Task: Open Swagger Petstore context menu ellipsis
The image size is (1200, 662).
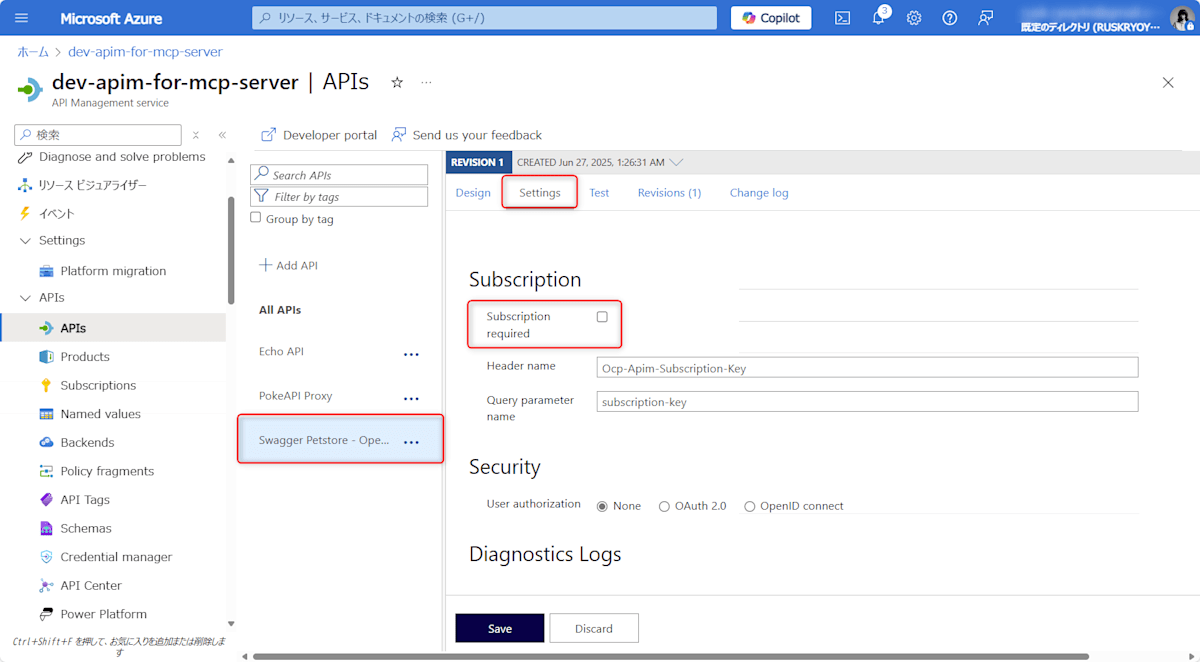Action: (x=411, y=442)
